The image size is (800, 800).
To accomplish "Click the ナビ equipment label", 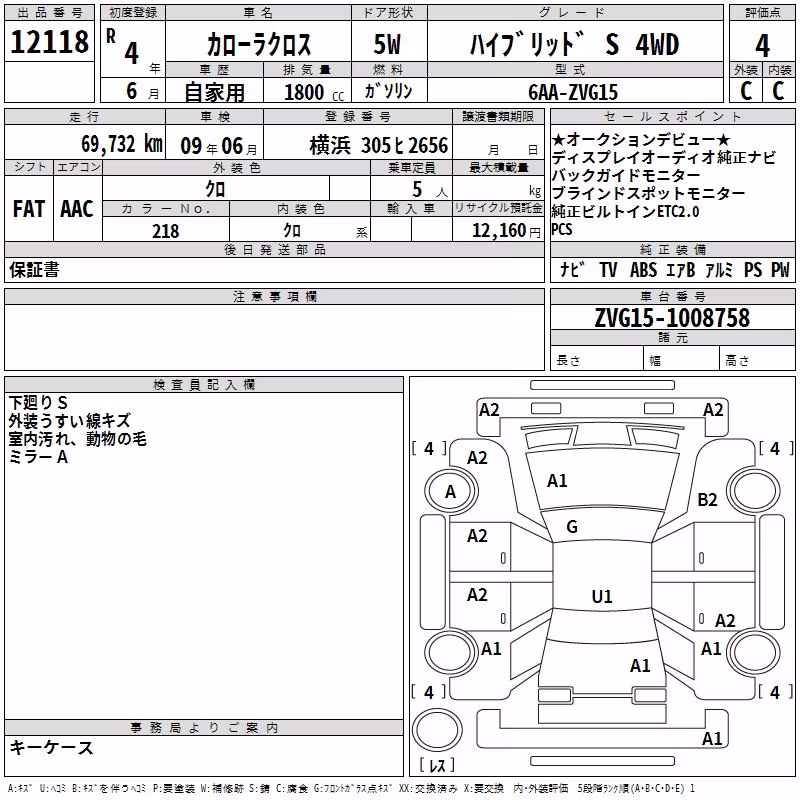I will (x=572, y=269).
